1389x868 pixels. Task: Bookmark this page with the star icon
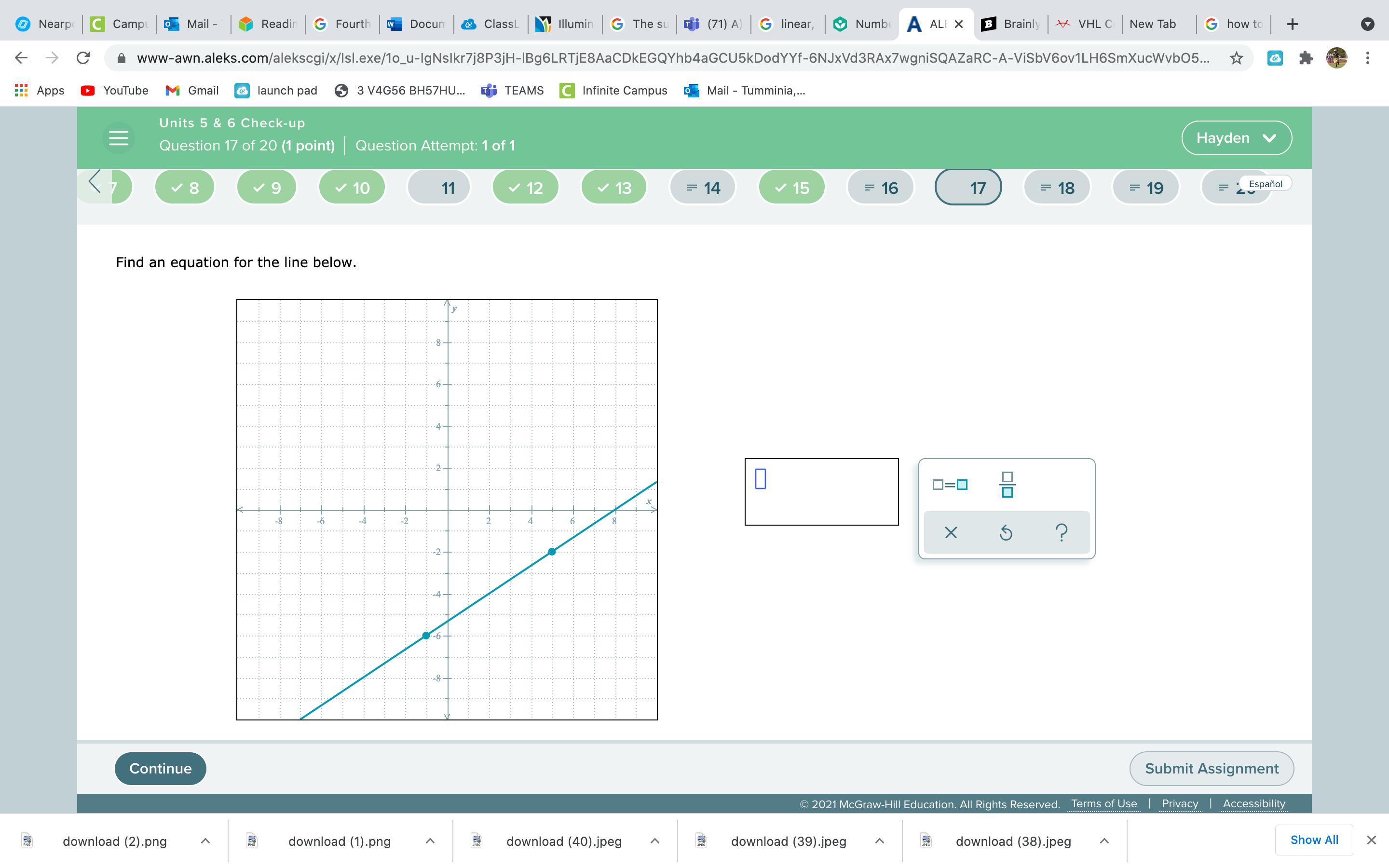pyautogui.click(x=1236, y=58)
